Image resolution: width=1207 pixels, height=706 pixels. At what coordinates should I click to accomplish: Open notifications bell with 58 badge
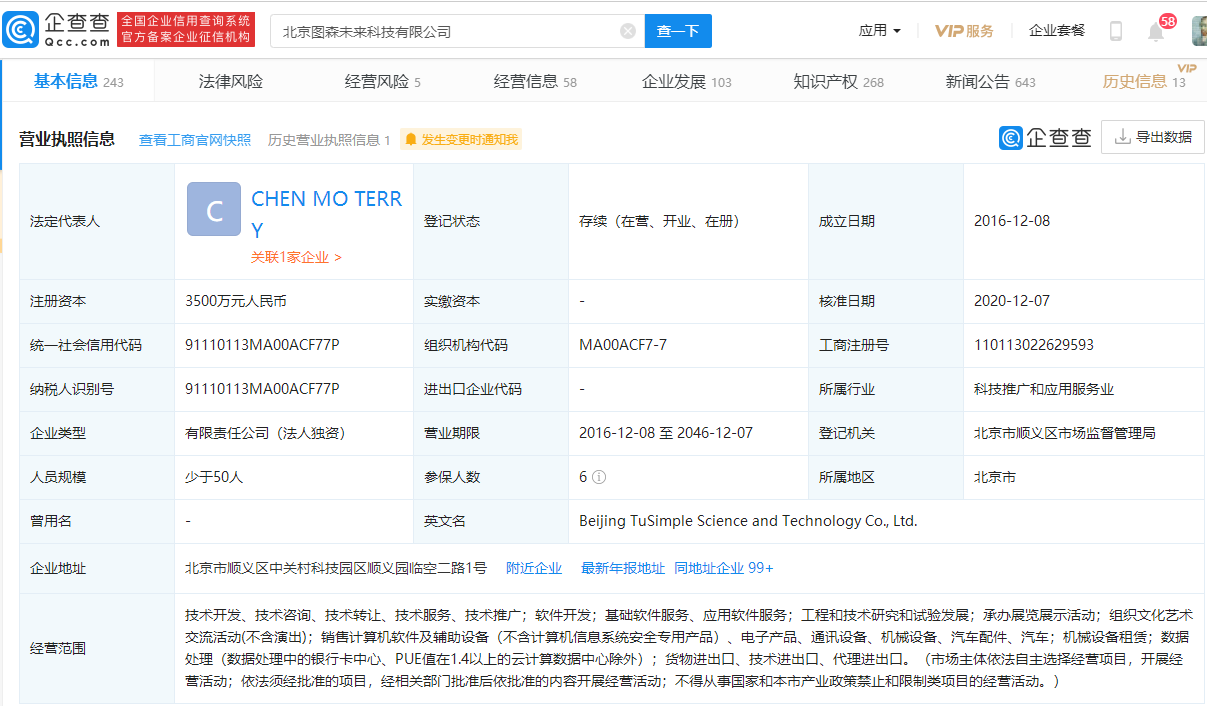tap(1156, 31)
